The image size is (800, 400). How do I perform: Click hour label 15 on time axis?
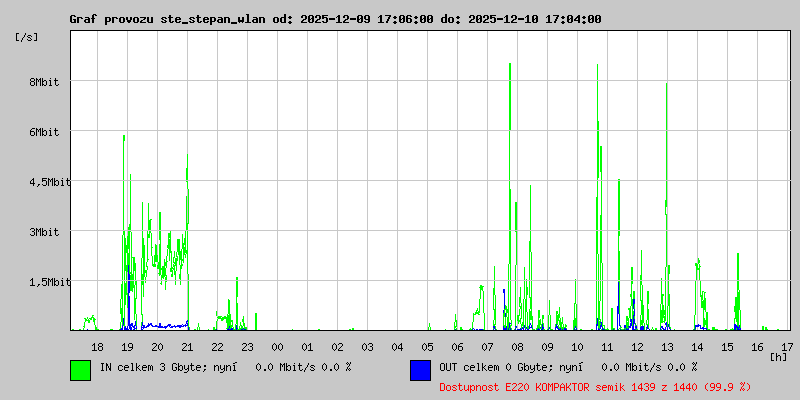click(728, 347)
